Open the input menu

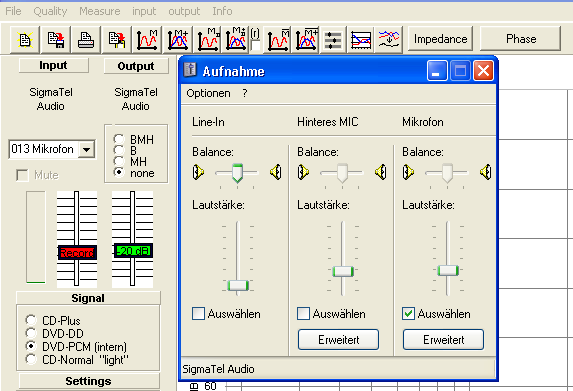click(x=144, y=11)
